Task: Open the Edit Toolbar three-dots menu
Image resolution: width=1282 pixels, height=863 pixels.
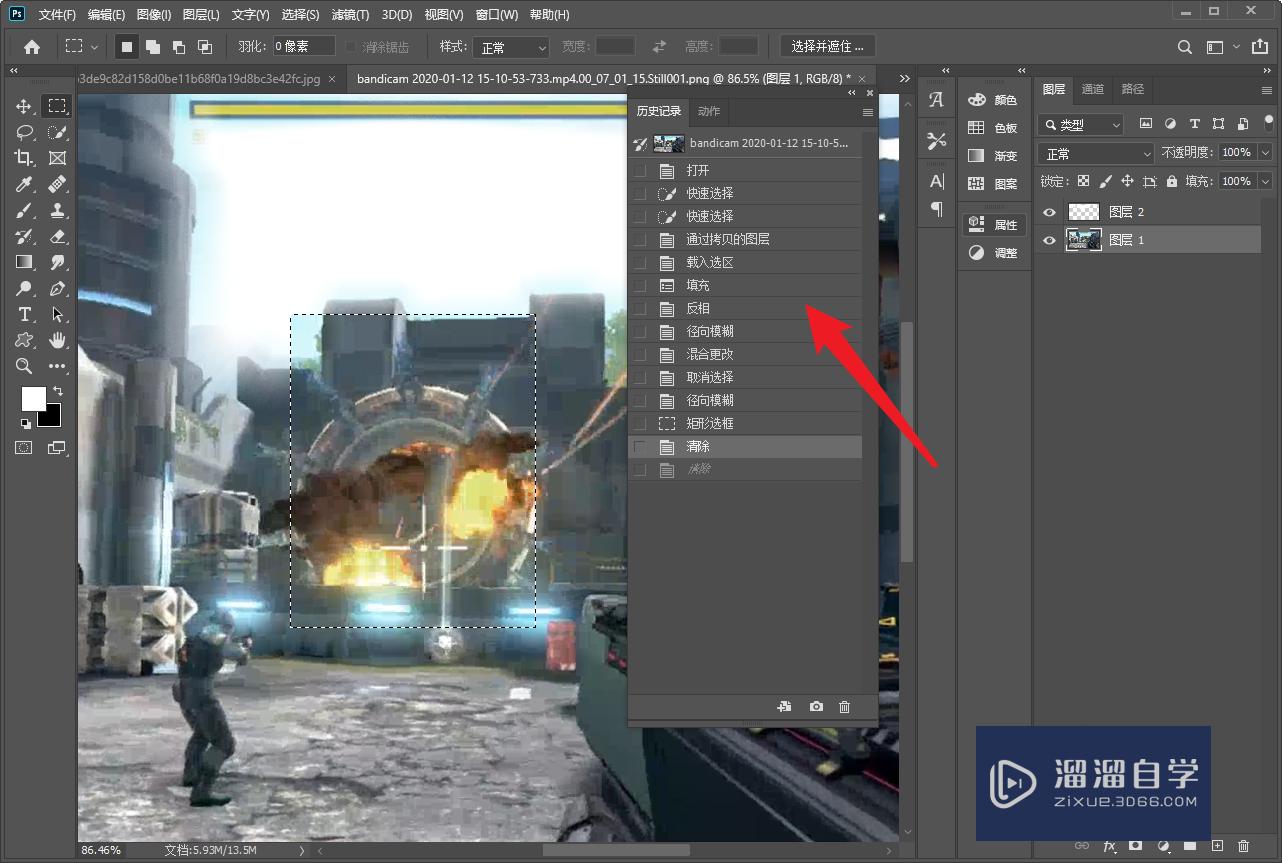Action: pos(58,366)
